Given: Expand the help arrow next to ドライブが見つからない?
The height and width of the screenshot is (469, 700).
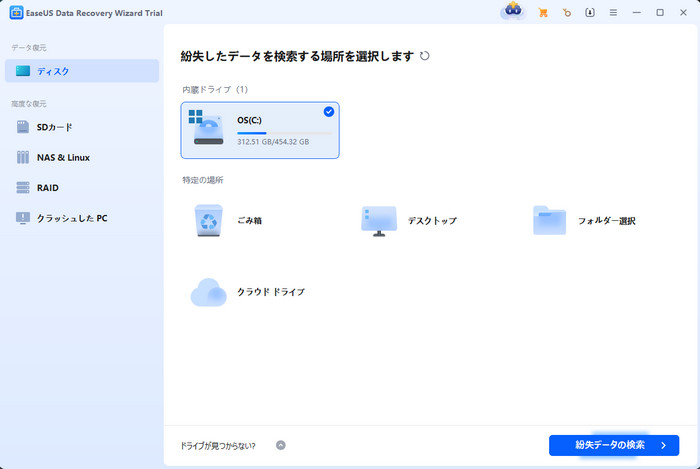Looking at the screenshot, I should (280, 445).
